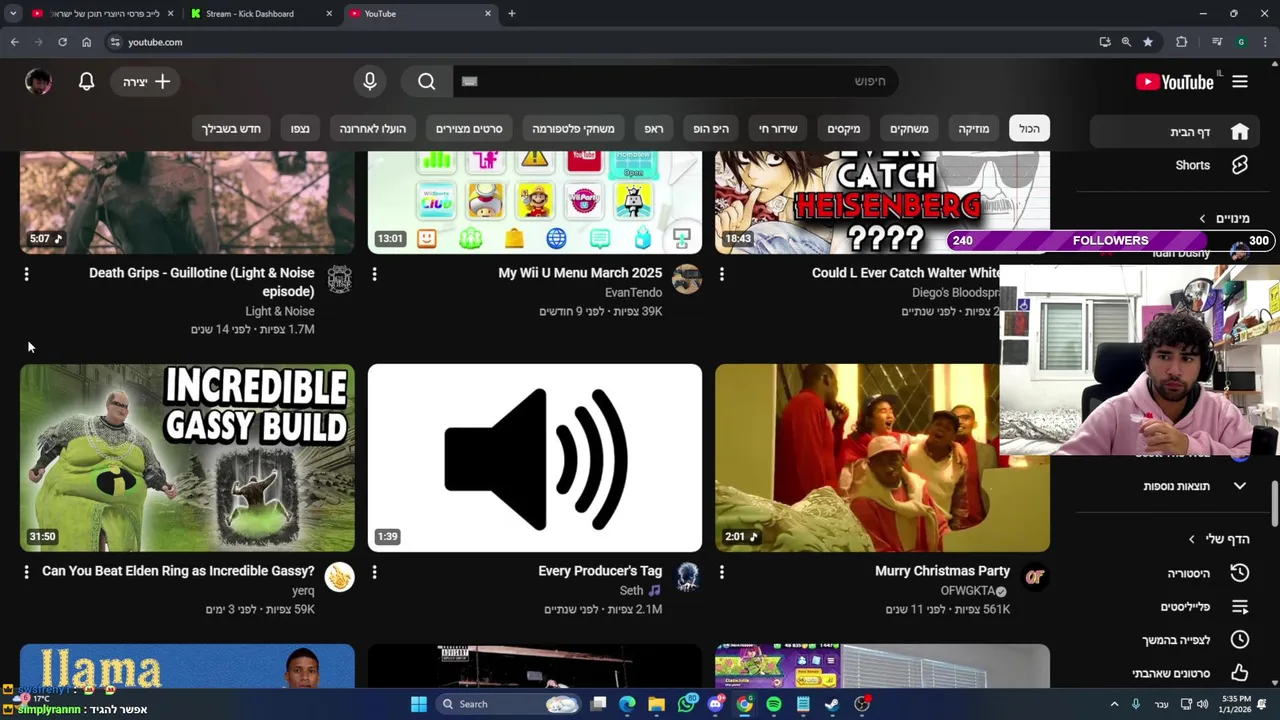Screen dimensions: 1280x720
Task: Open the account avatar menu
Action: pos(38,82)
